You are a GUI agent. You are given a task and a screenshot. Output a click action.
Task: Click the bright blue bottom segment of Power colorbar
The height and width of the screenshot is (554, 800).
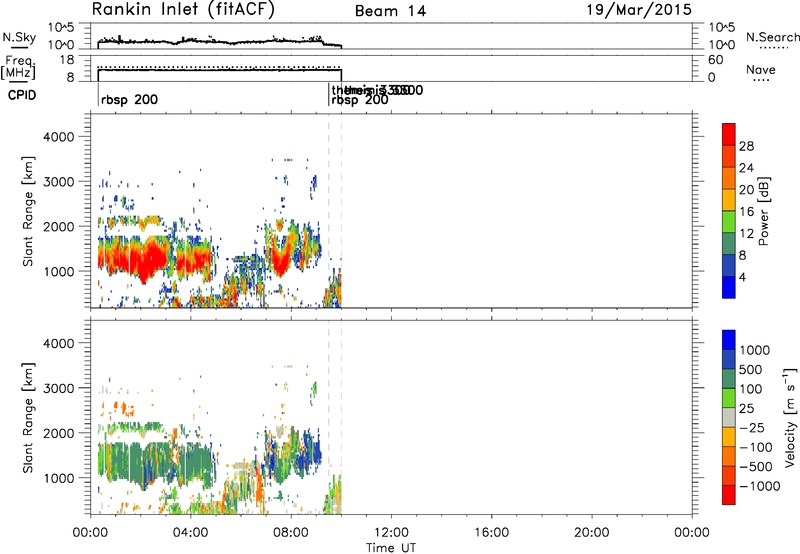coord(729,287)
